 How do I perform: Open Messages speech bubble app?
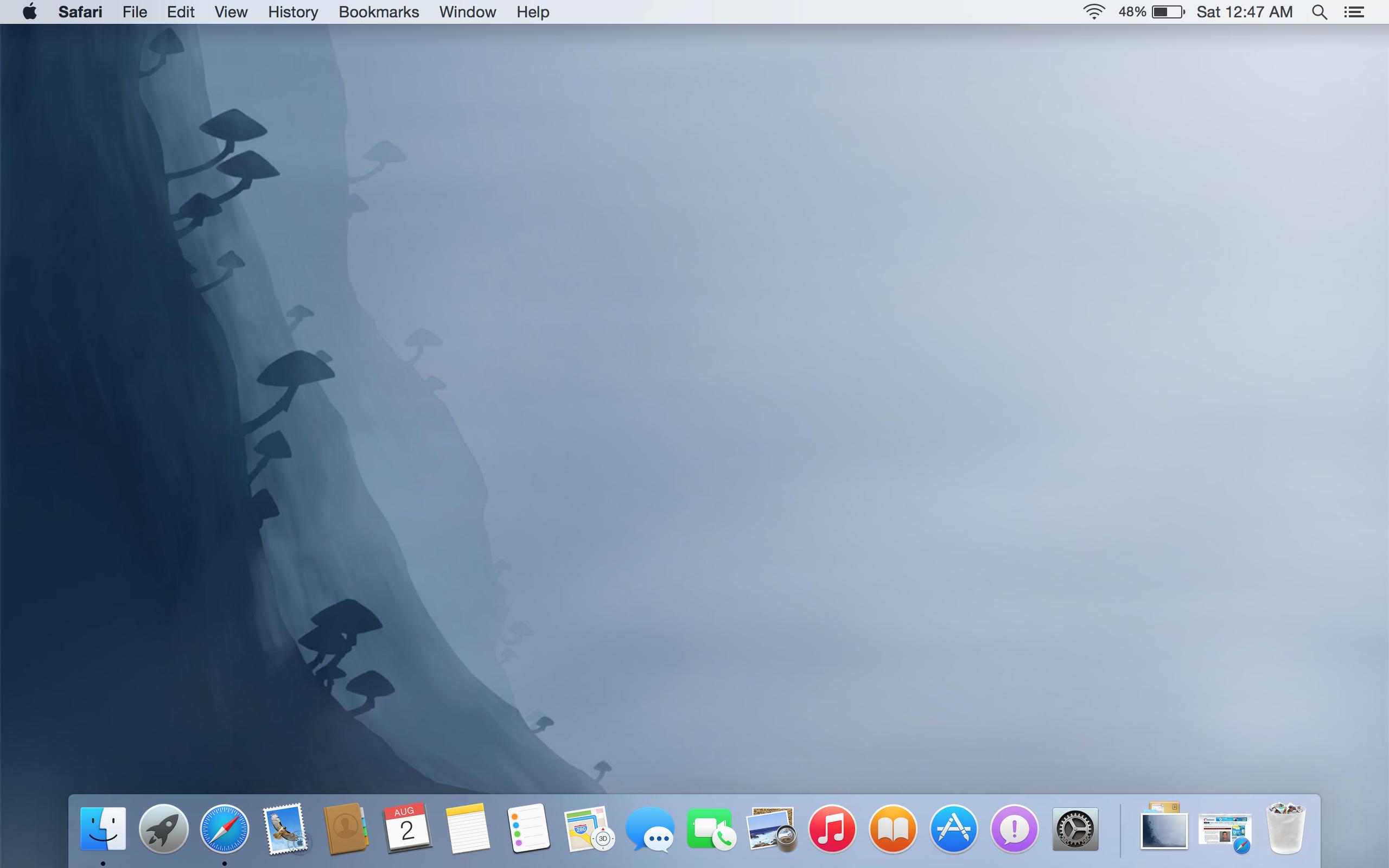(x=649, y=828)
